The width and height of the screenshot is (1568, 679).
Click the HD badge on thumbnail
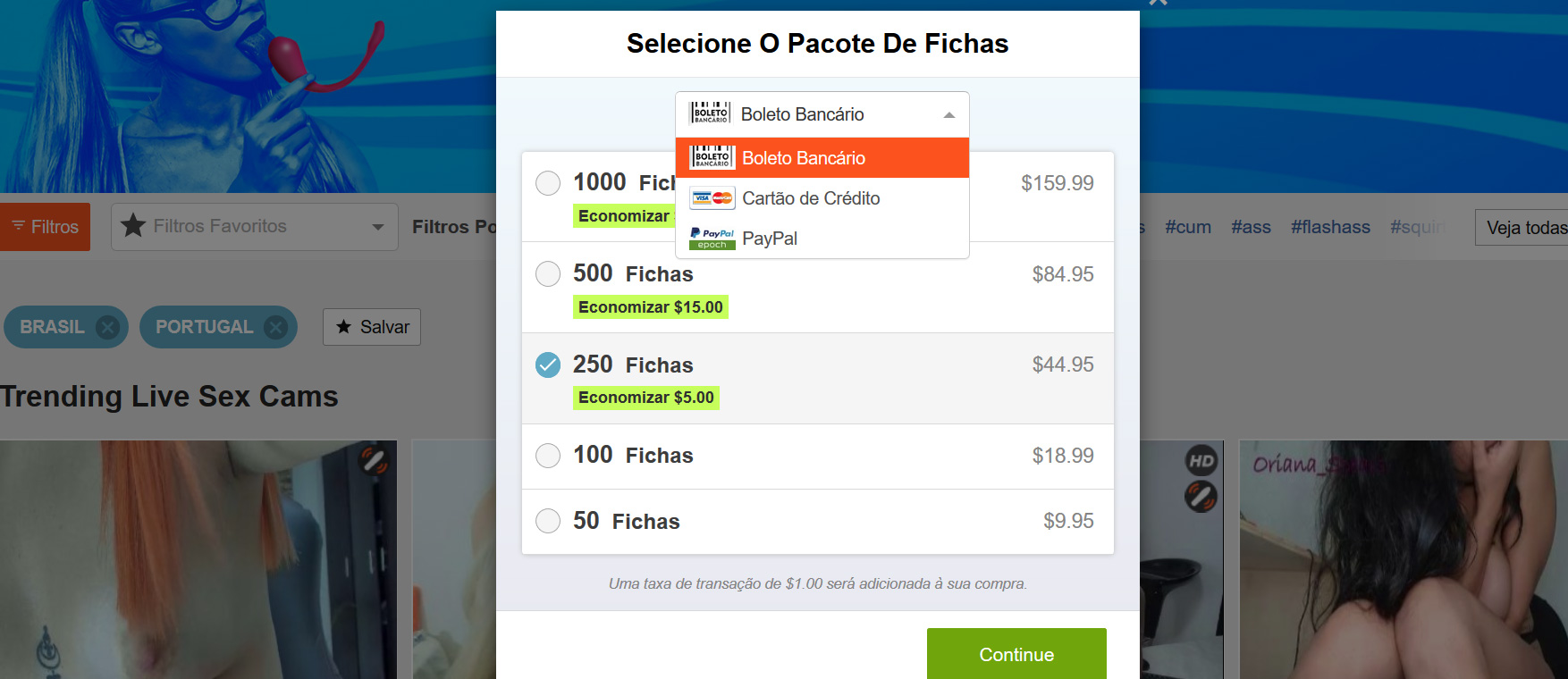[1201, 461]
